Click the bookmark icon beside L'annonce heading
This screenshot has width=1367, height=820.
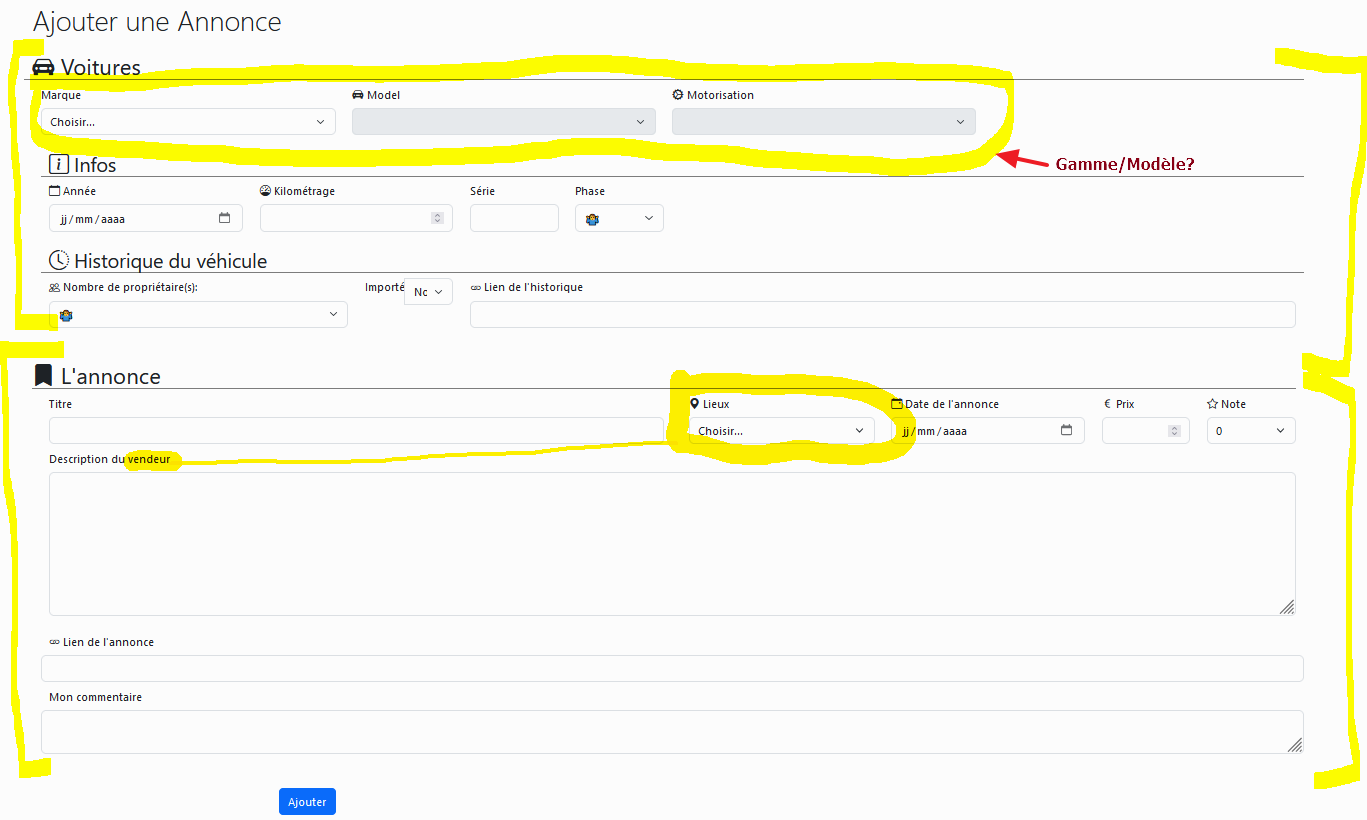pos(43,376)
